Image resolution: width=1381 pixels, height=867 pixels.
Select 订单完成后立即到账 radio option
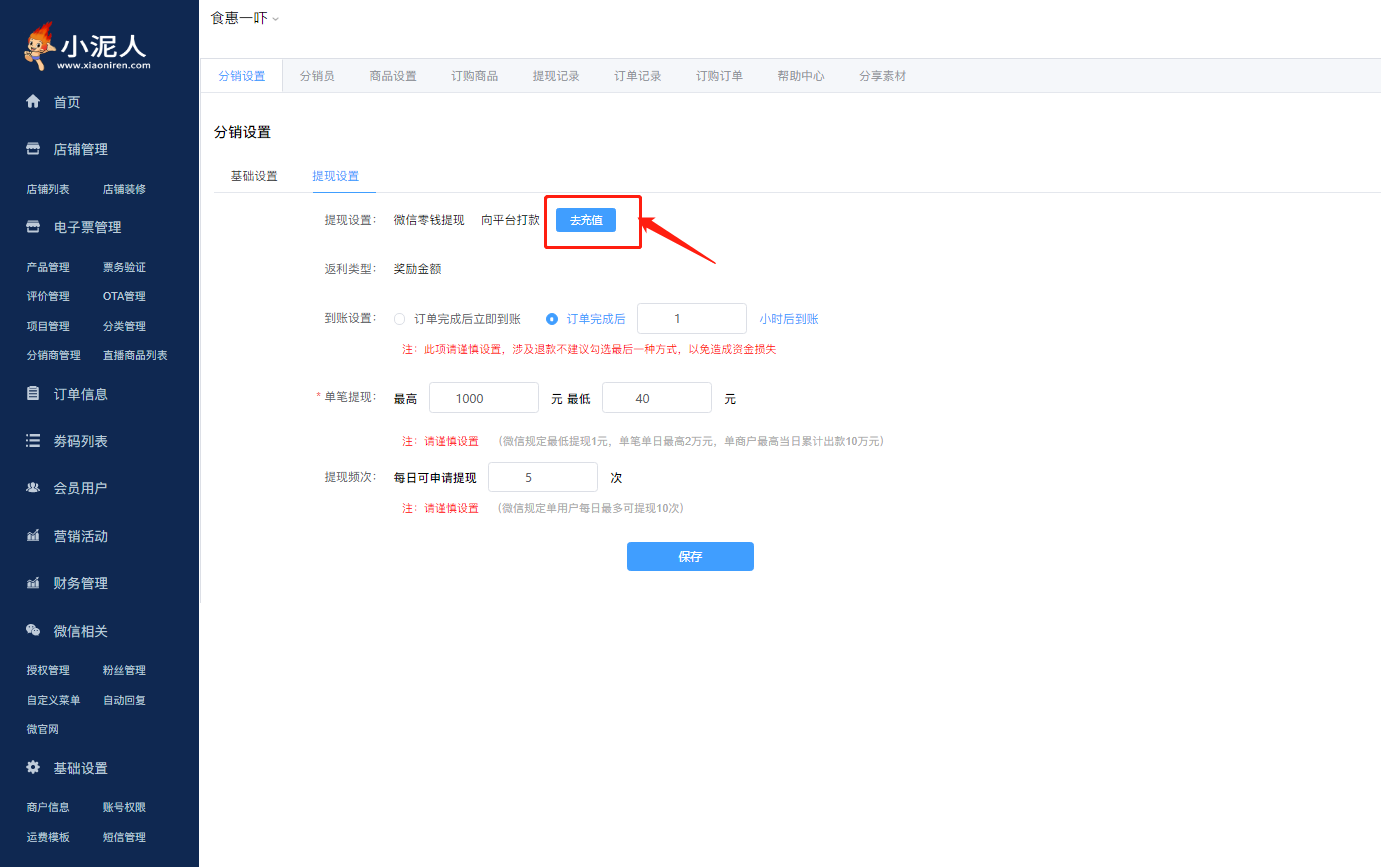tap(400, 319)
